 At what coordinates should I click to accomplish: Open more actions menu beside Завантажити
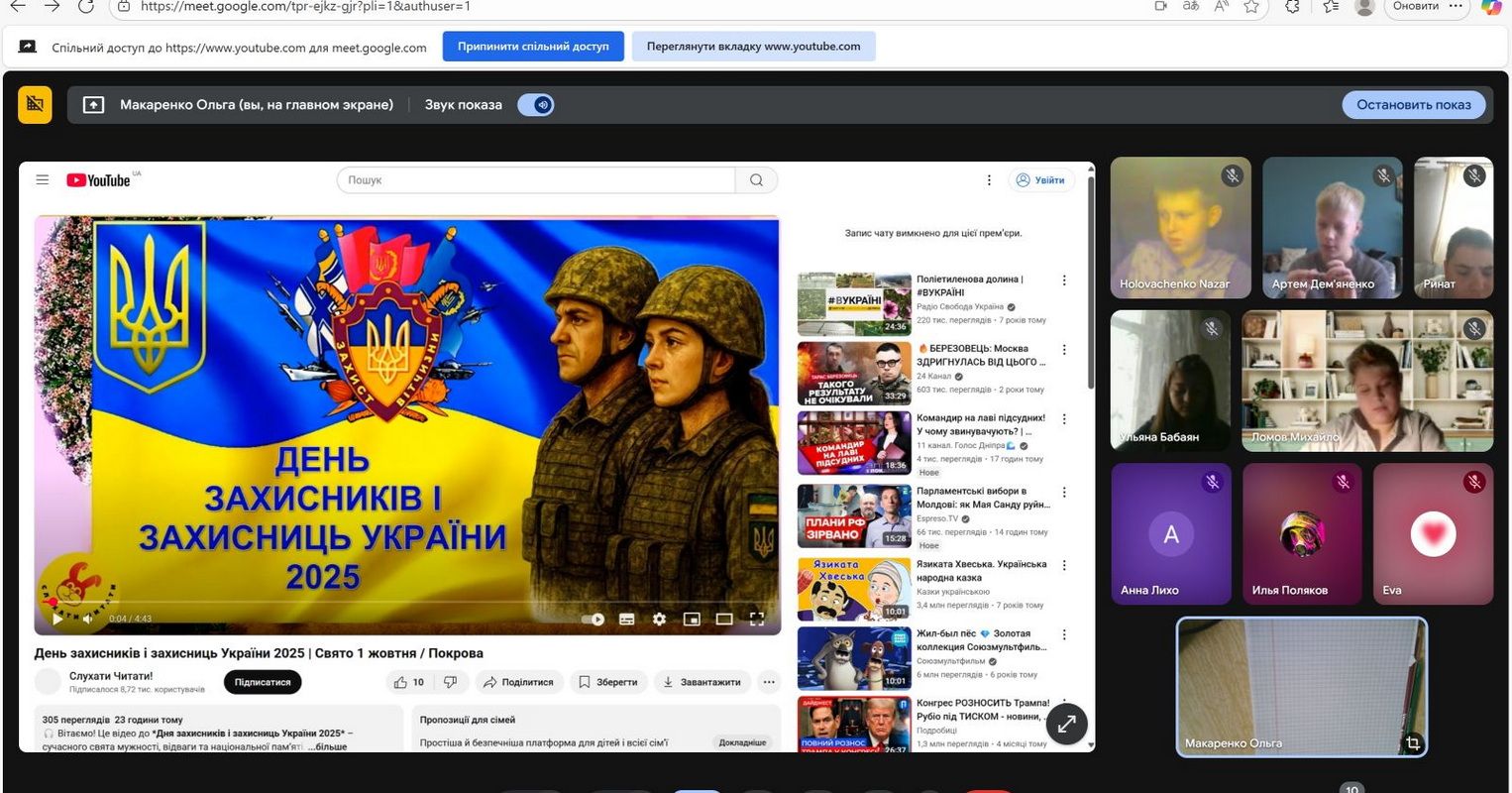point(768,682)
